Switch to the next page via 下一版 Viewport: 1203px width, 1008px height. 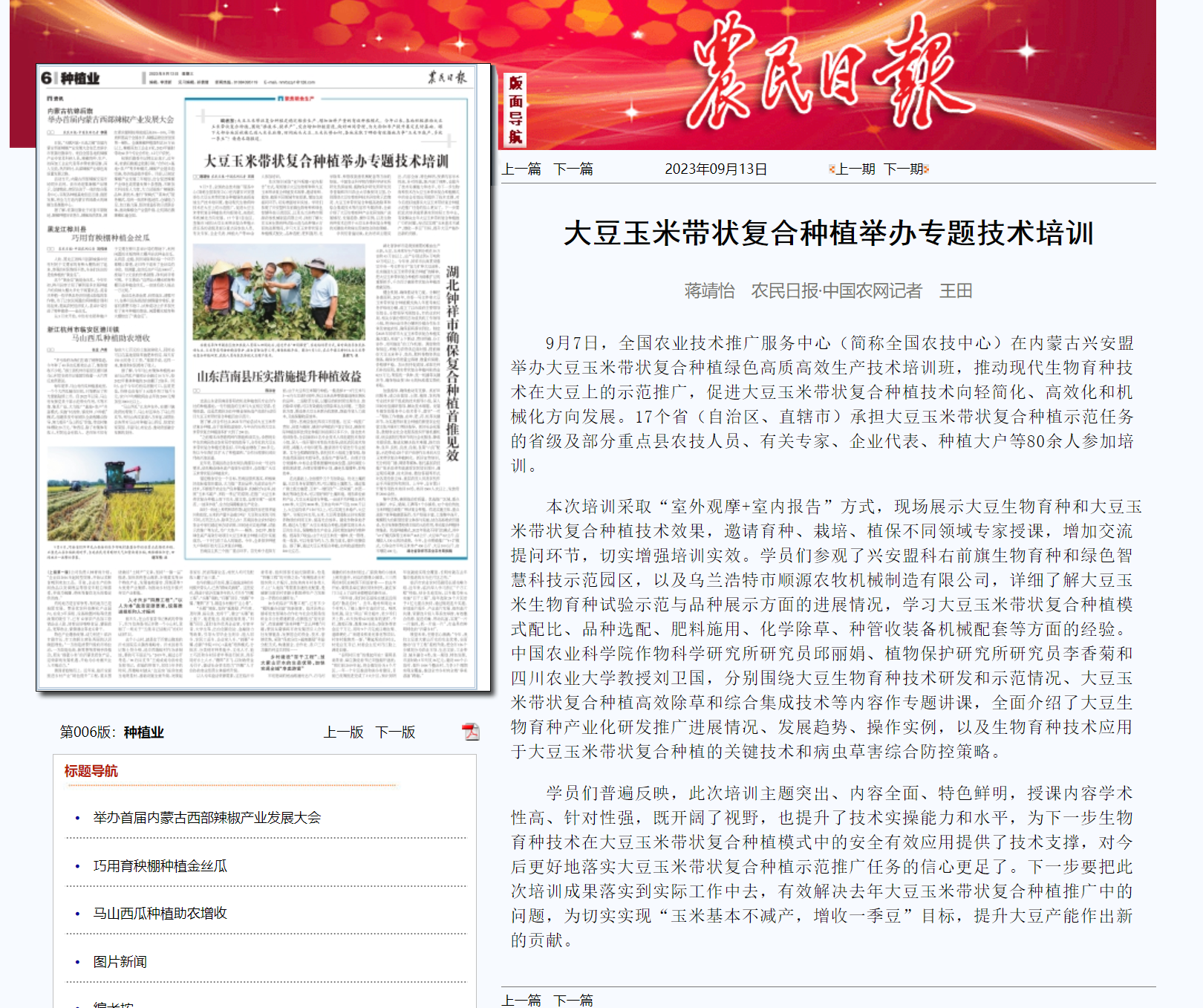pyautogui.click(x=395, y=732)
